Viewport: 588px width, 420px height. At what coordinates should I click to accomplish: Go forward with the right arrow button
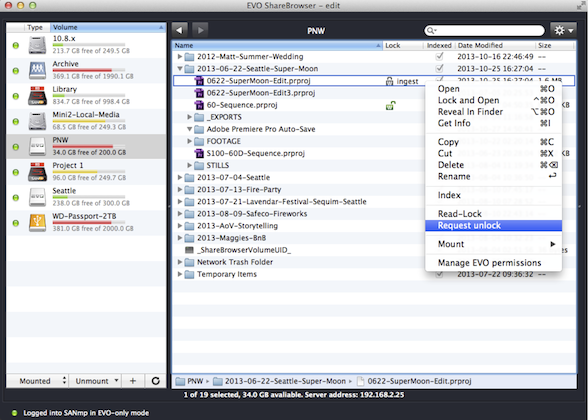point(200,30)
